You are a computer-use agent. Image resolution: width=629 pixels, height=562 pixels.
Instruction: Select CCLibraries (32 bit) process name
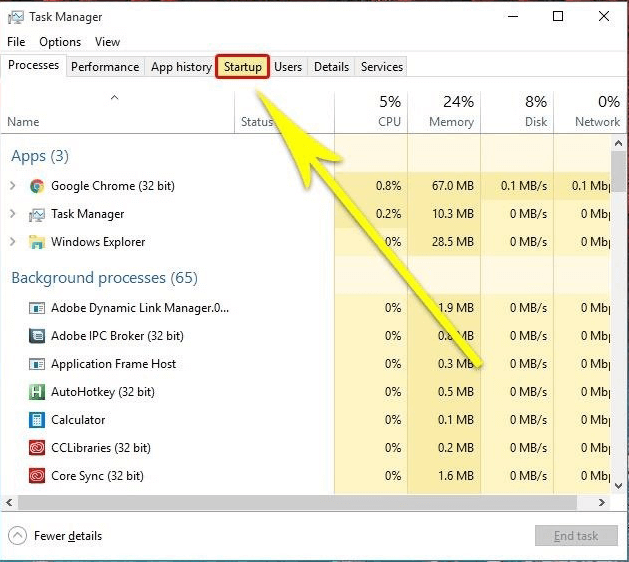(x=101, y=448)
